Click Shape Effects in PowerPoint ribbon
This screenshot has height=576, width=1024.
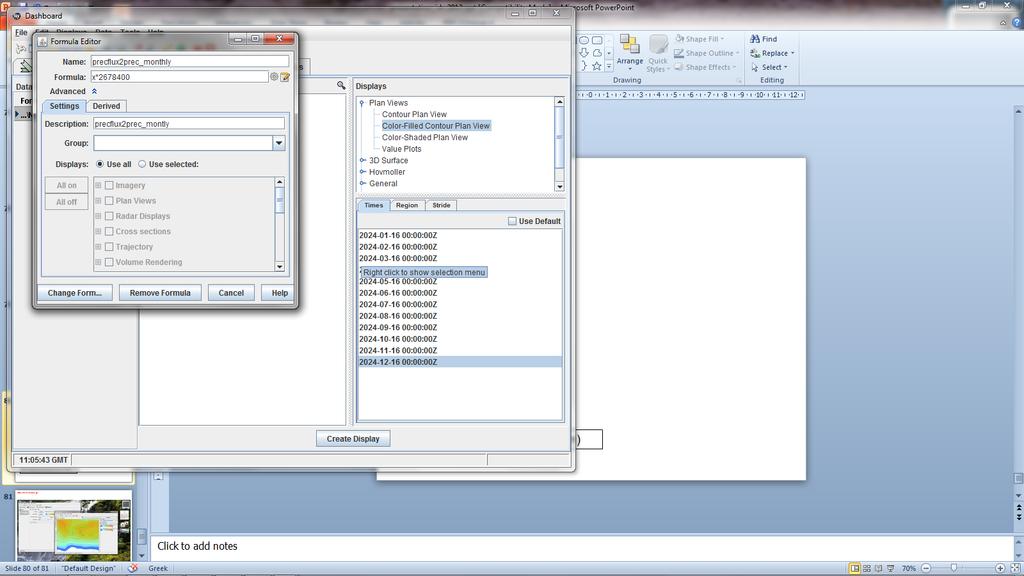(705, 67)
